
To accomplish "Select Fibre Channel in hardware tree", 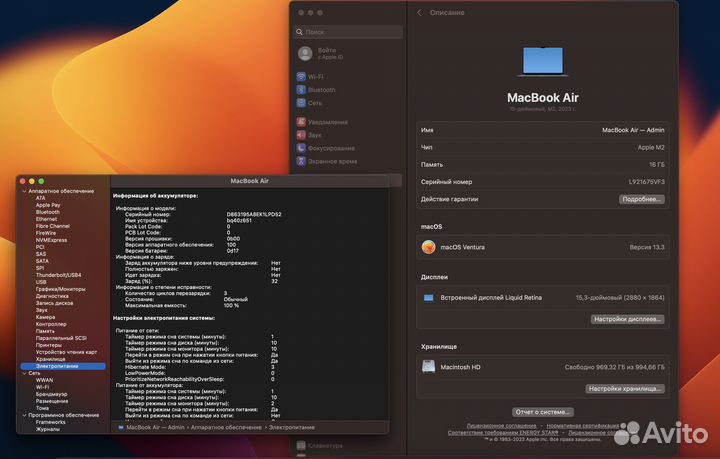I will [52, 226].
